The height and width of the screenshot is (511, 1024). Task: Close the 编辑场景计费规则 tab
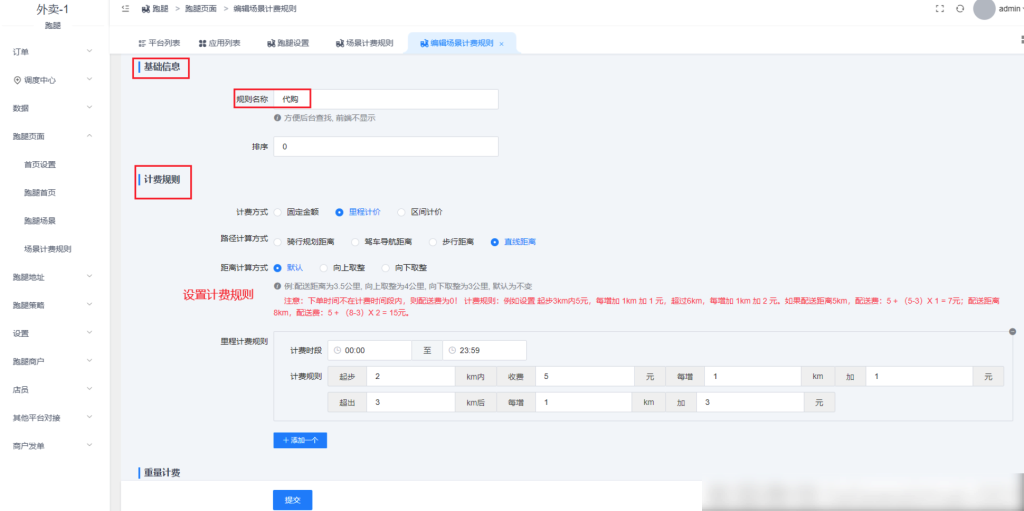point(501,44)
